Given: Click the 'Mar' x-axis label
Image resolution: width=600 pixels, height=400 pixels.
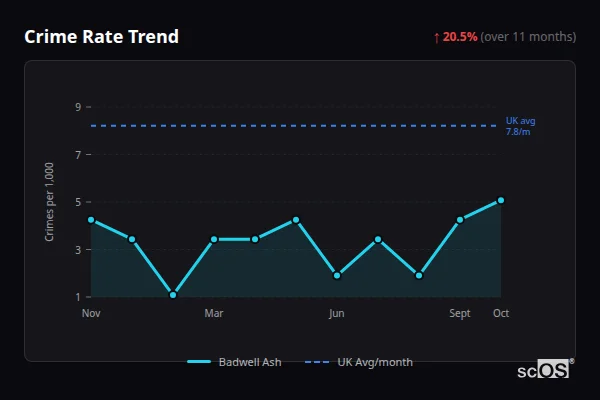Looking at the screenshot, I should tap(214, 313).
